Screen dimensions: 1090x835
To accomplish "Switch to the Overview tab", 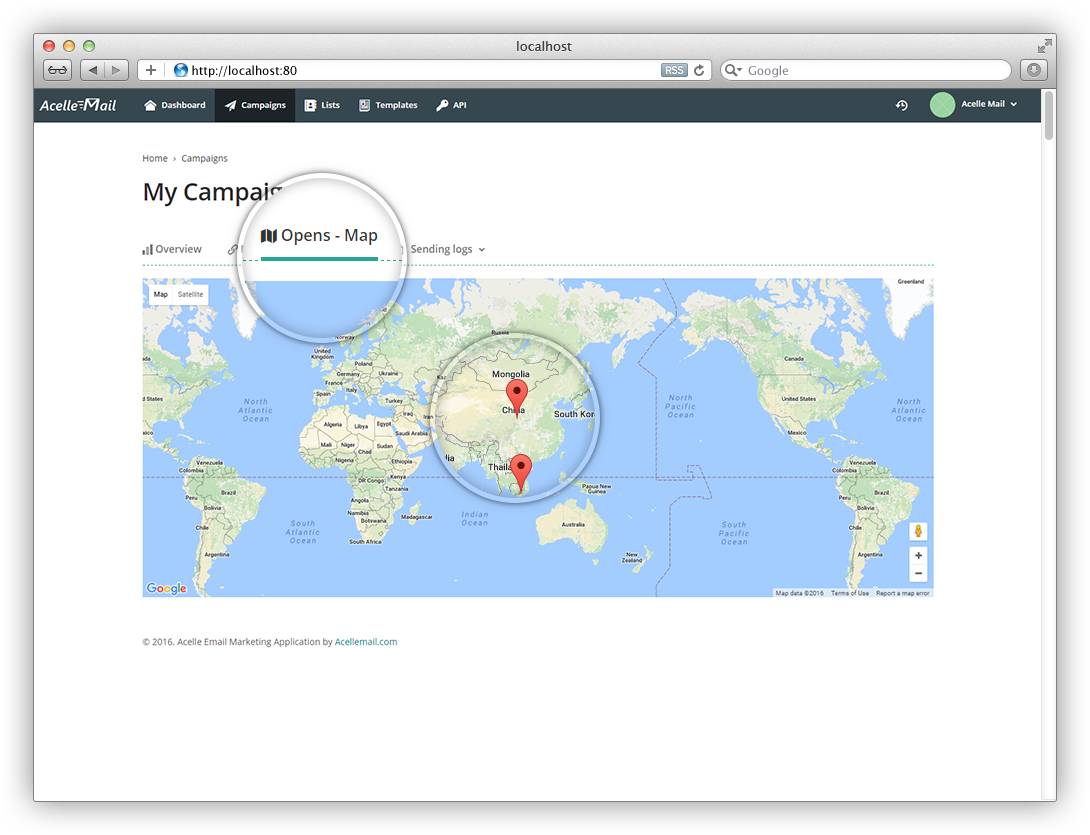I will (x=172, y=249).
